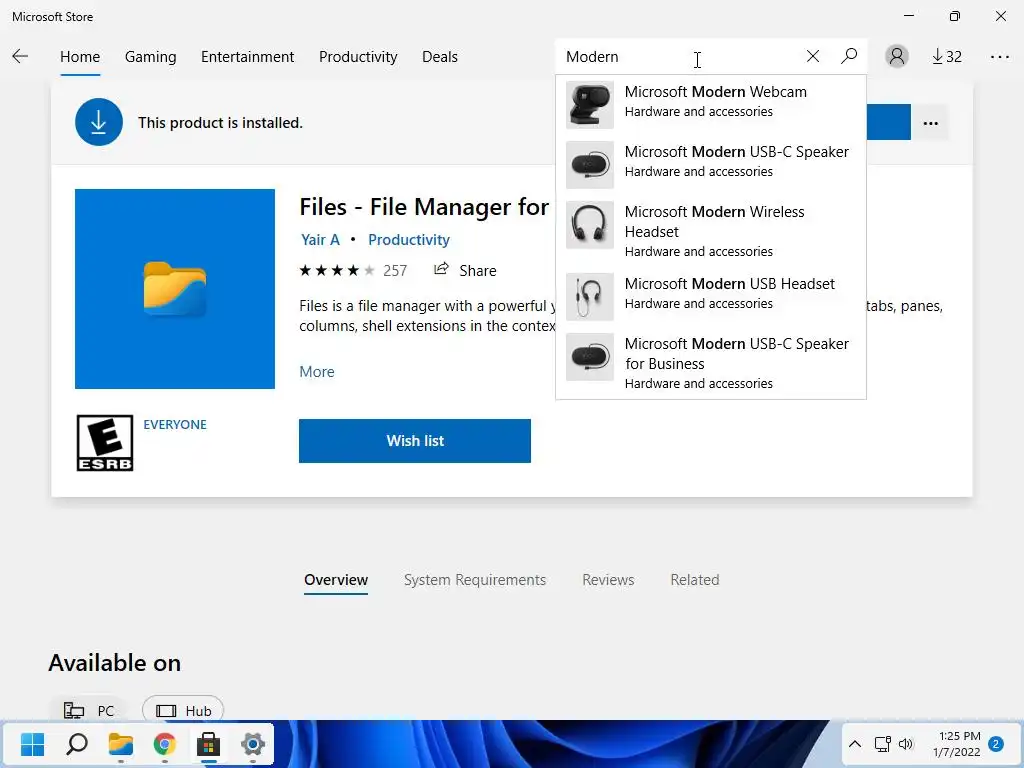Open the Productivity category link
The image size is (1024, 768).
(x=409, y=240)
